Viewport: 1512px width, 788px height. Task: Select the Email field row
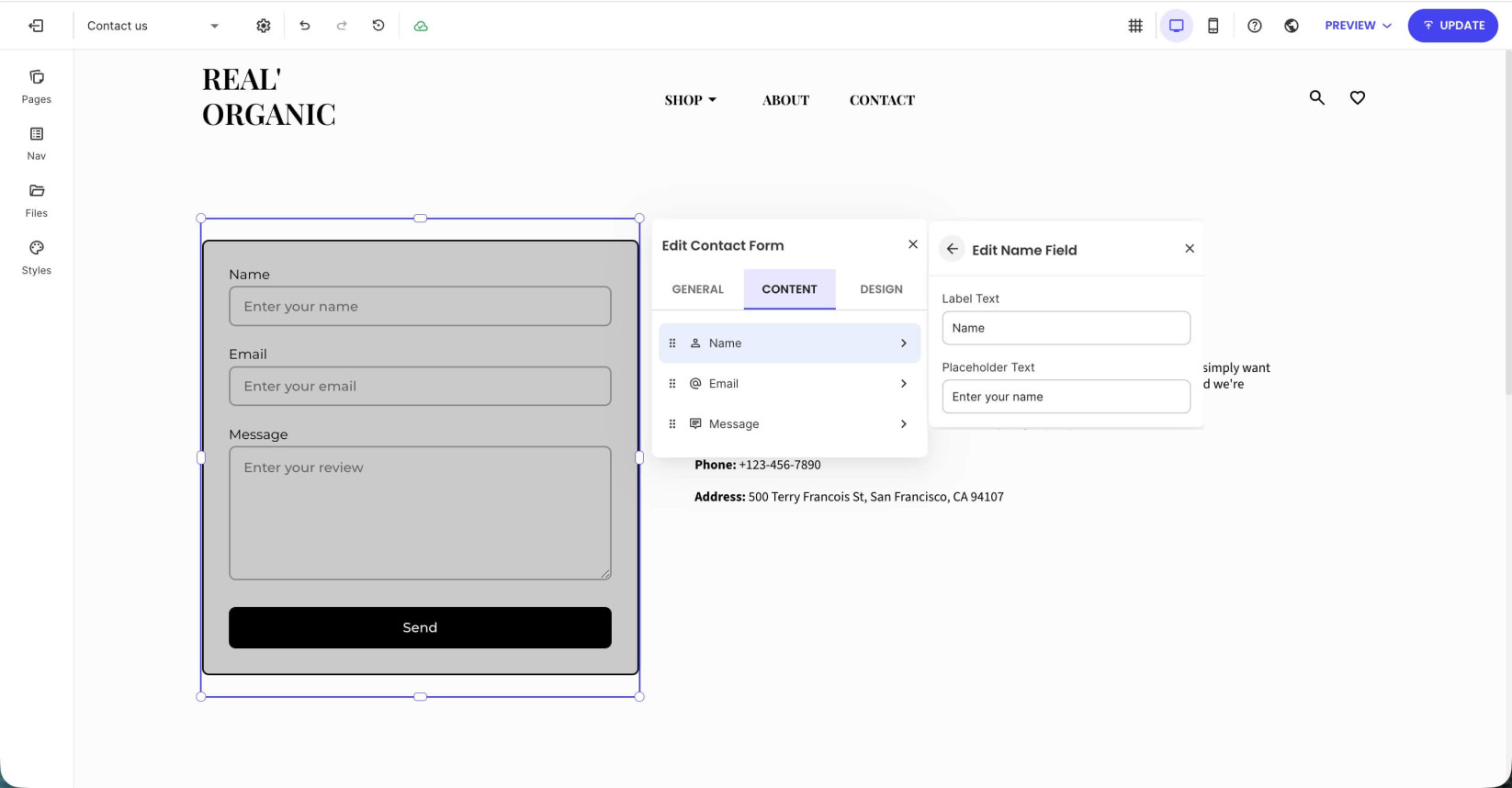pos(790,383)
